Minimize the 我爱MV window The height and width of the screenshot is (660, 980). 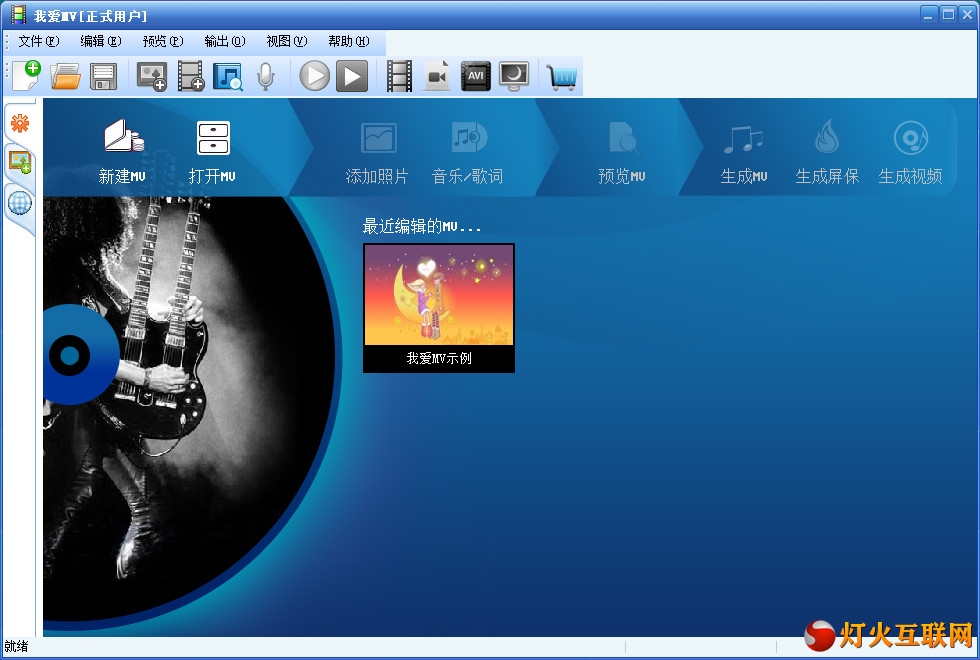click(x=929, y=14)
